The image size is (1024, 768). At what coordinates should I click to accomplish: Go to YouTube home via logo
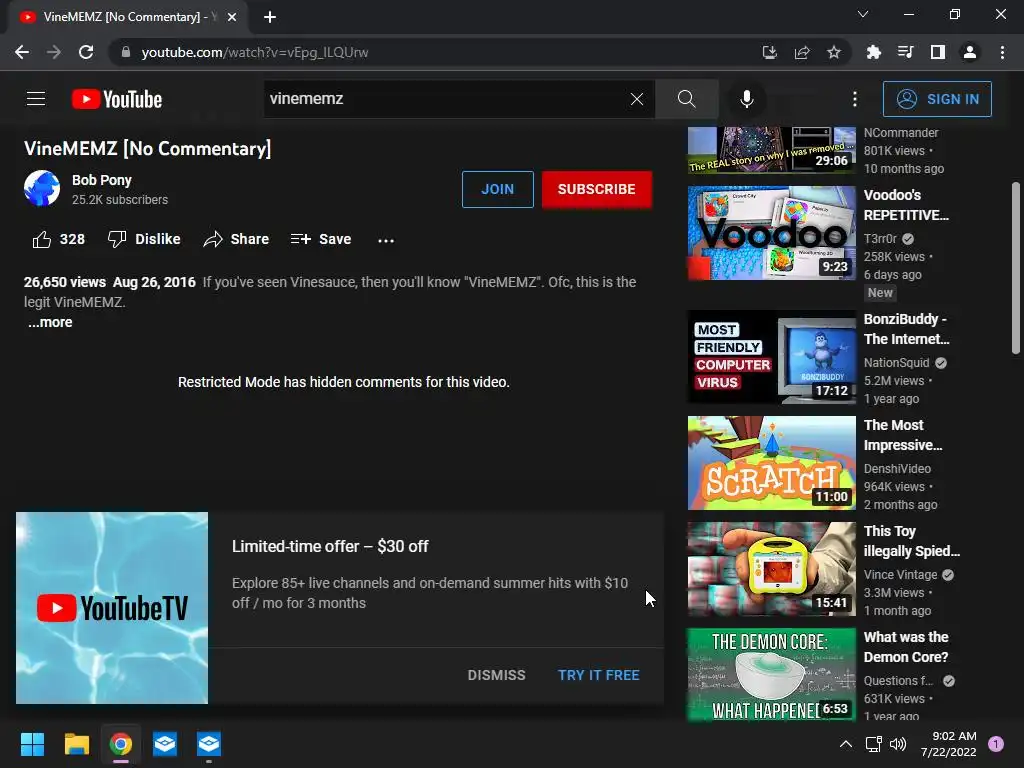[x=117, y=99]
